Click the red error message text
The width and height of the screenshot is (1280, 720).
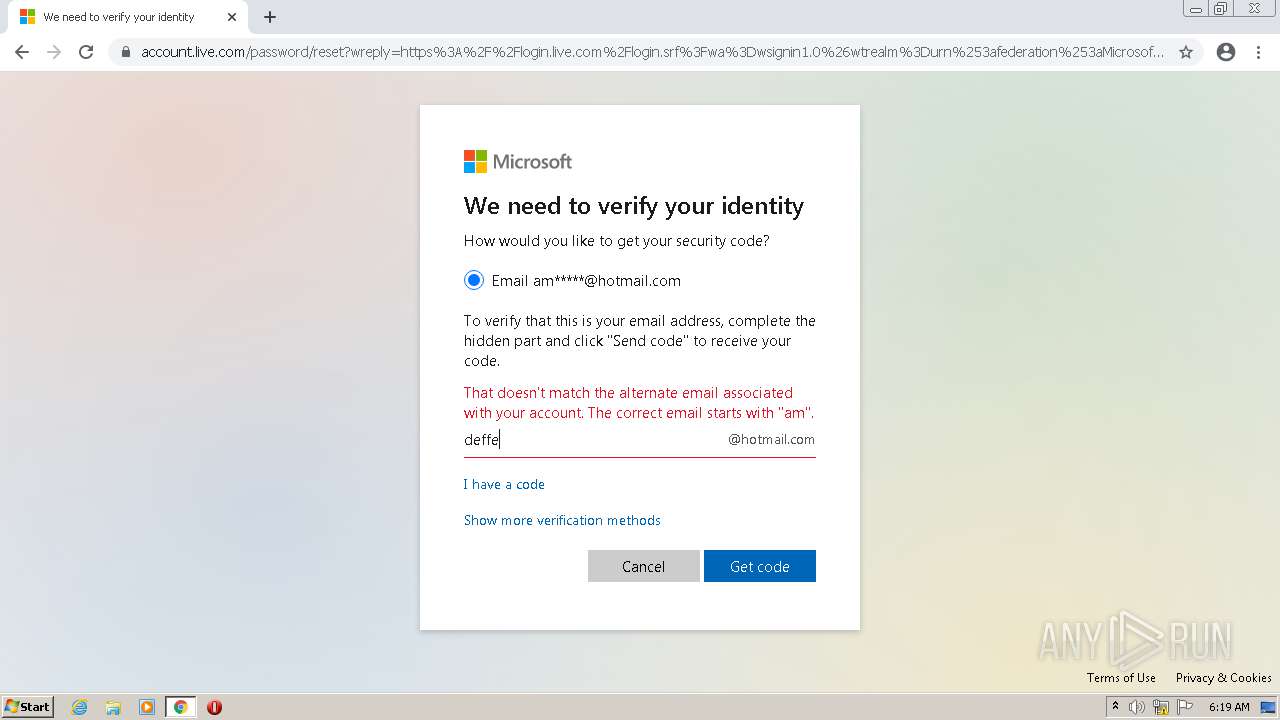point(639,403)
